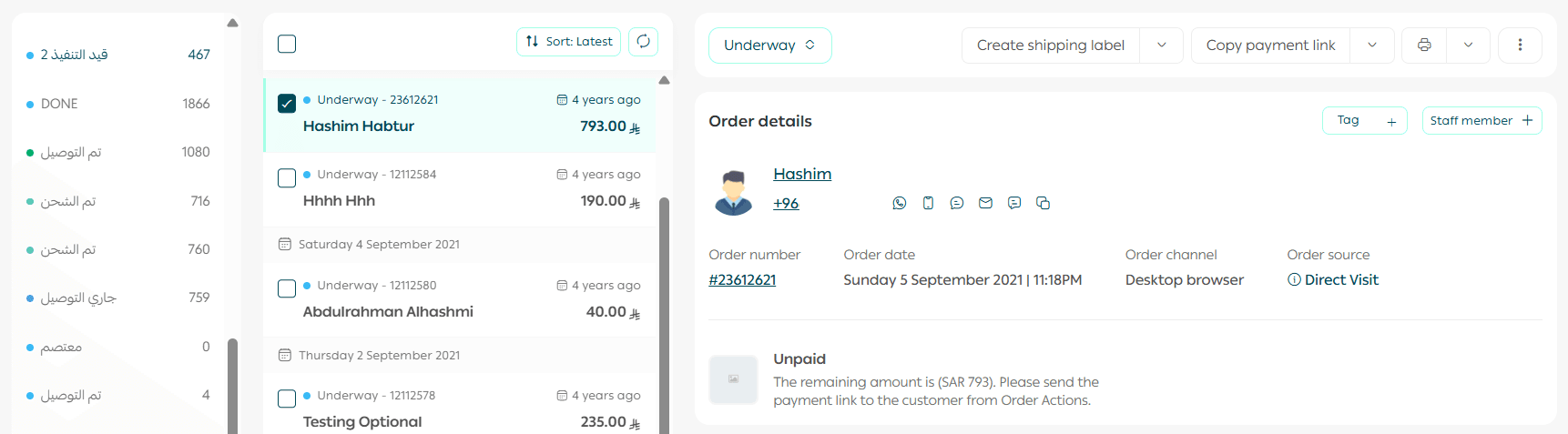
Task: Open order number #23612621 link
Action: [742, 280]
